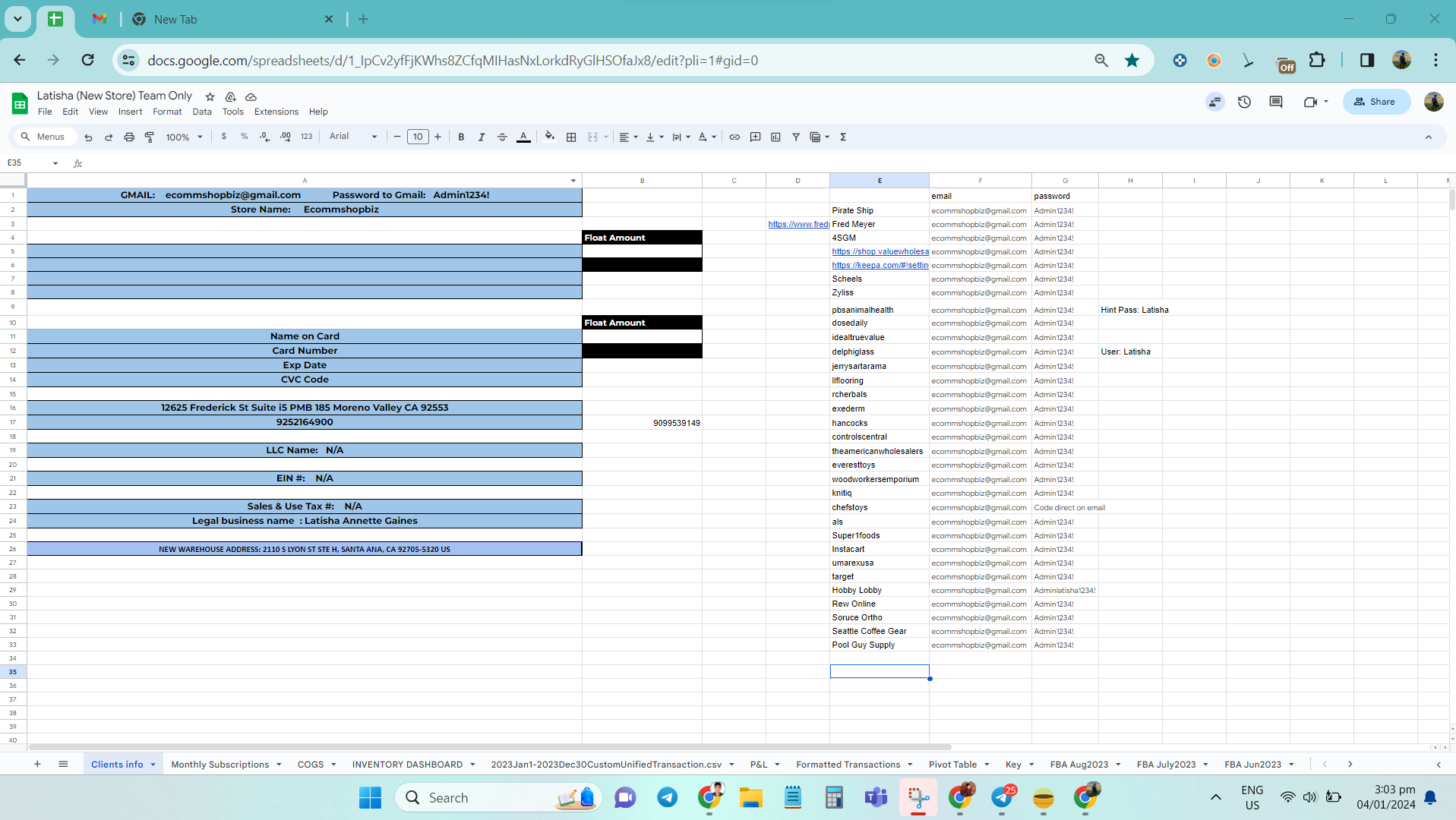
Task: Collapse the toolbar header chevron
Action: (x=1428, y=137)
